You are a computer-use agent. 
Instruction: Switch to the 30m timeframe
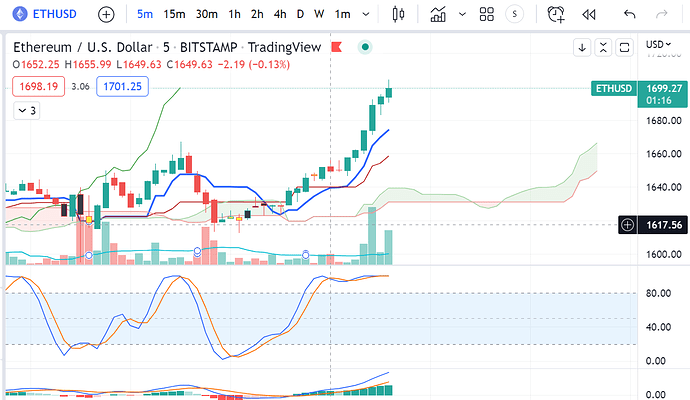pos(206,14)
